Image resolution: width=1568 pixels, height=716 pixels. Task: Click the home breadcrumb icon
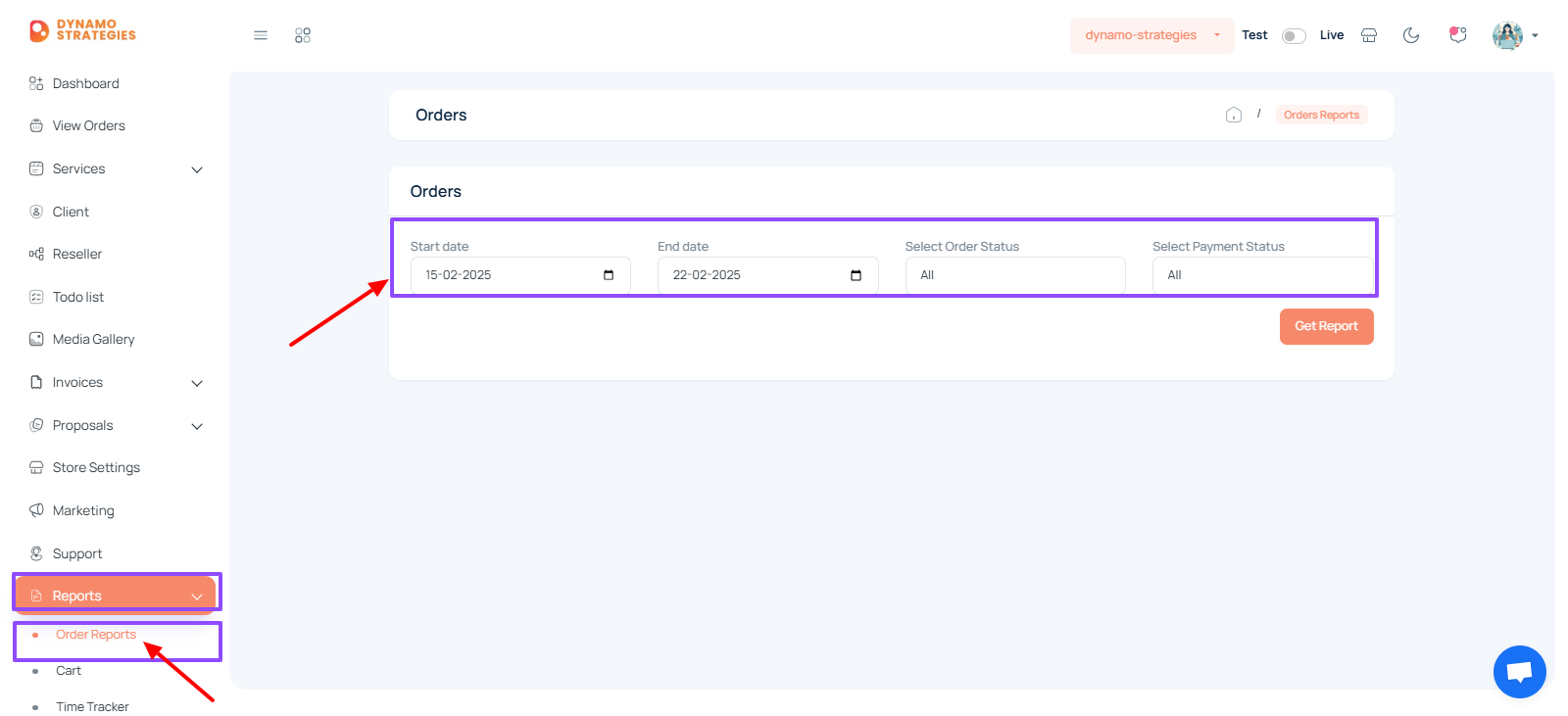coord(1234,115)
